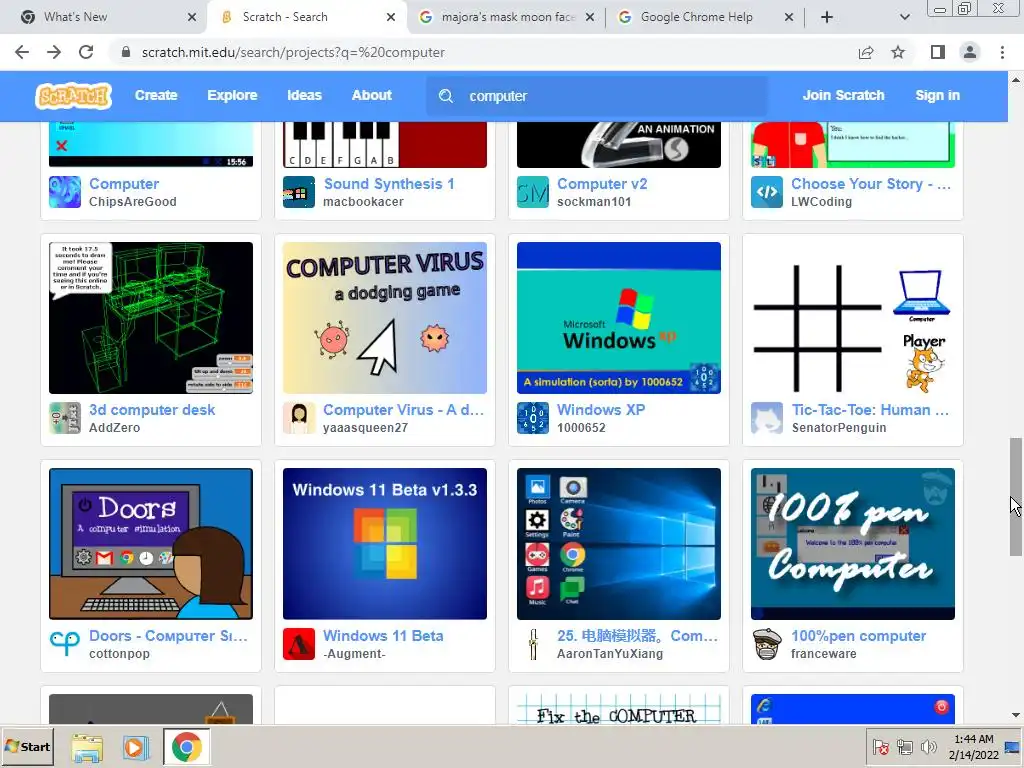
Task: Open the media player taskbar icon
Action: pos(135,747)
